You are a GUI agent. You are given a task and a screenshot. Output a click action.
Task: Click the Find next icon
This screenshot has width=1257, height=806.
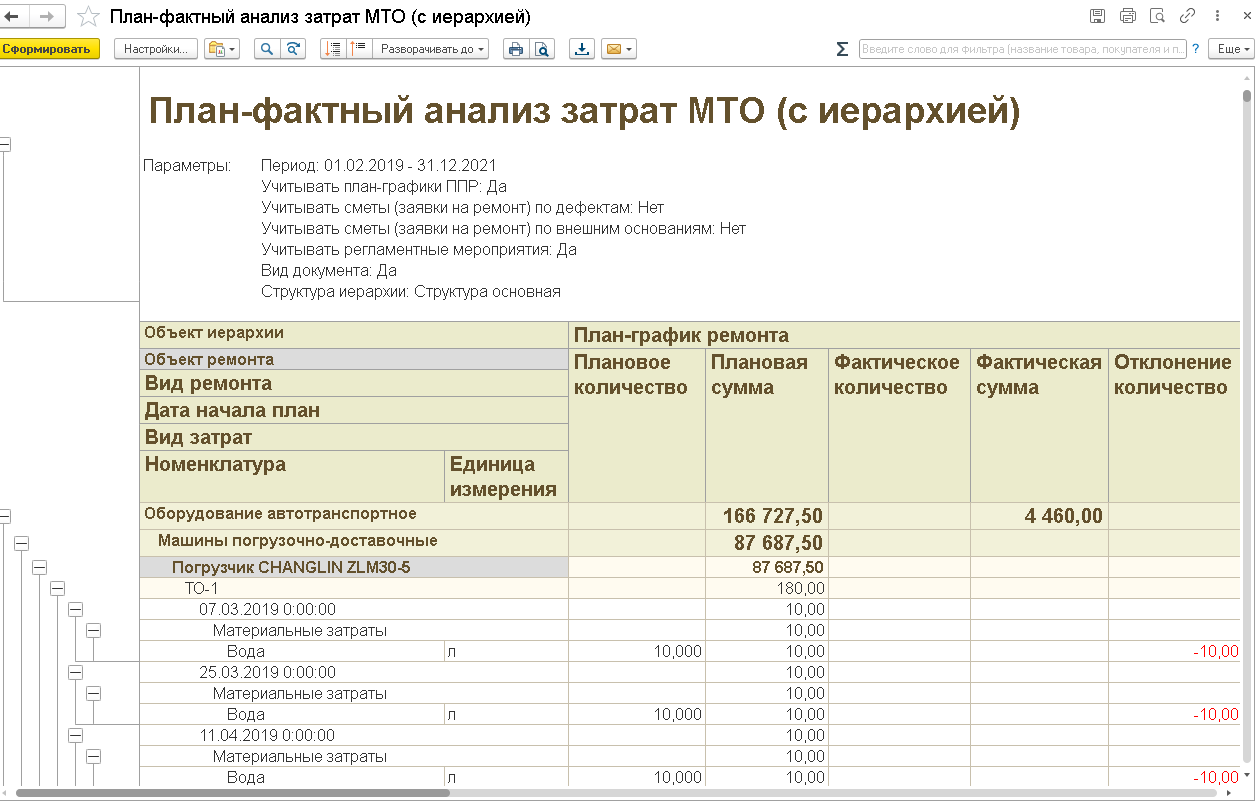(293, 49)
